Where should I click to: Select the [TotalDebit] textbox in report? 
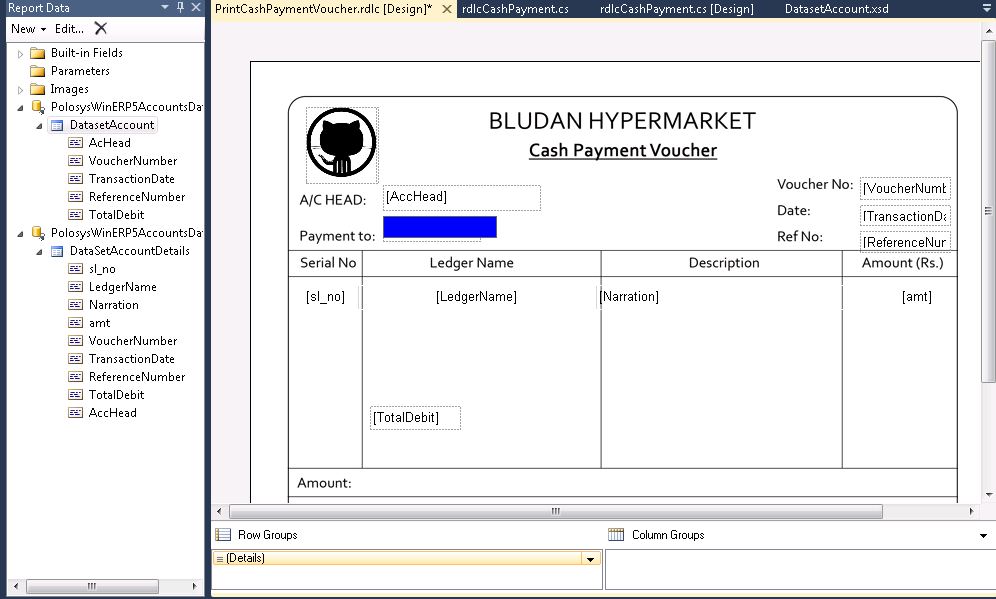point(415,418)
